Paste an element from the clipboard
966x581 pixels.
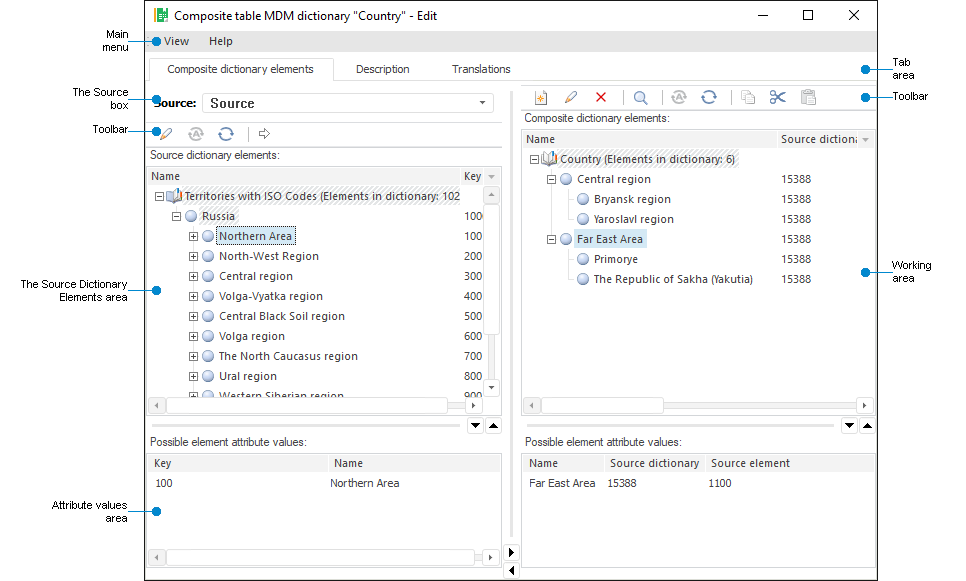(x=808, y=97)
